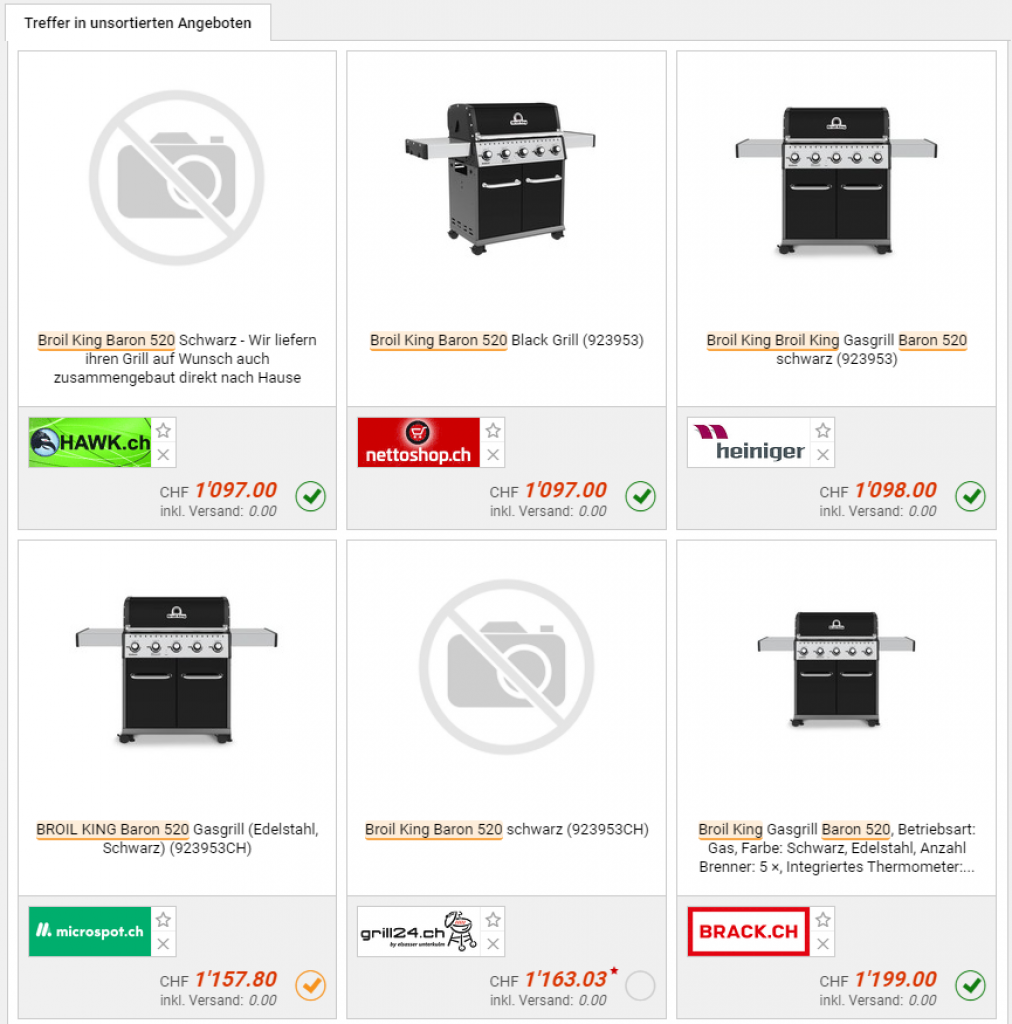Remove the microspot.ch offer using the X icon
Screen dimensions: 1012x1024
[x=163, y=944]
